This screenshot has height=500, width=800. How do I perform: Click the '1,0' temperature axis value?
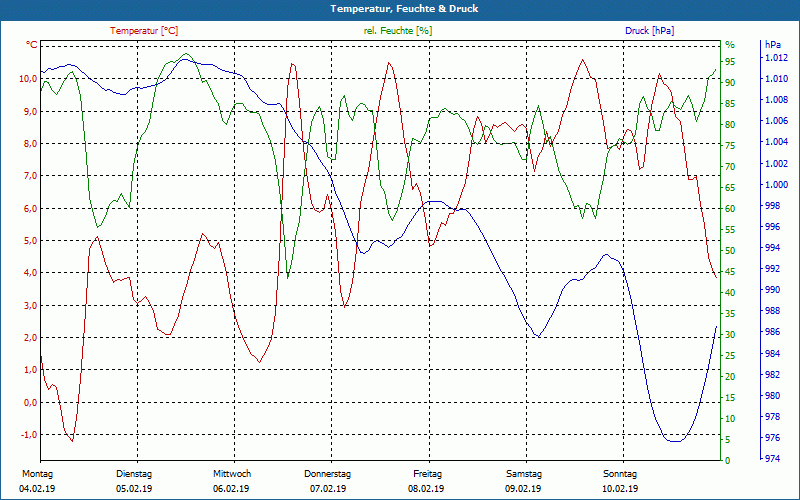click(30, 369)
